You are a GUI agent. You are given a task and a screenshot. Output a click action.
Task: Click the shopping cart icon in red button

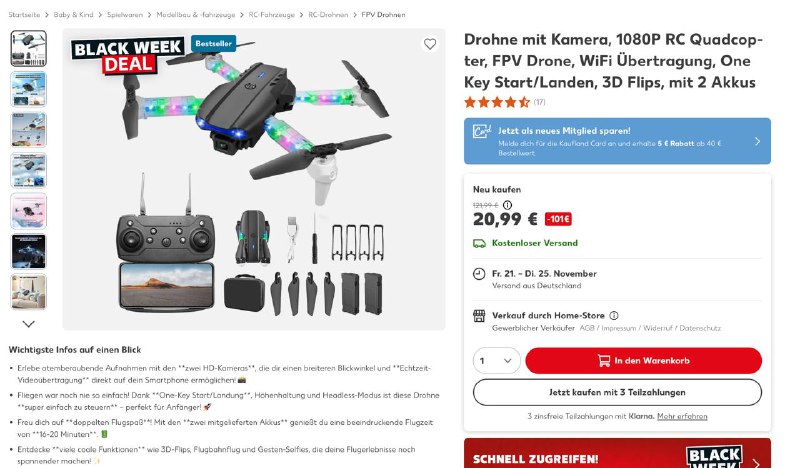(604, 360)
